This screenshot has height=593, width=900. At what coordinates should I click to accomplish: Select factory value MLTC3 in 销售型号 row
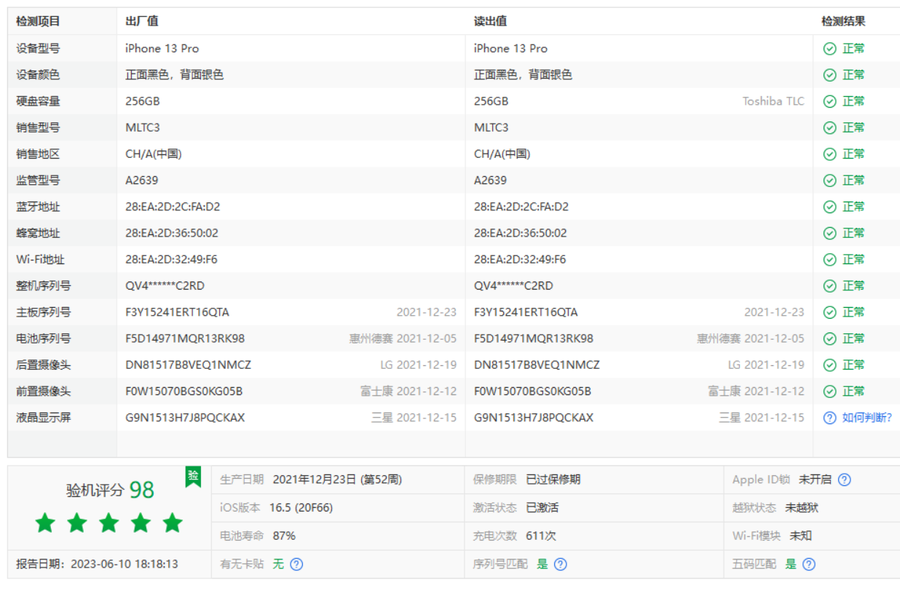pyautogui.click(x=143, y=128)
